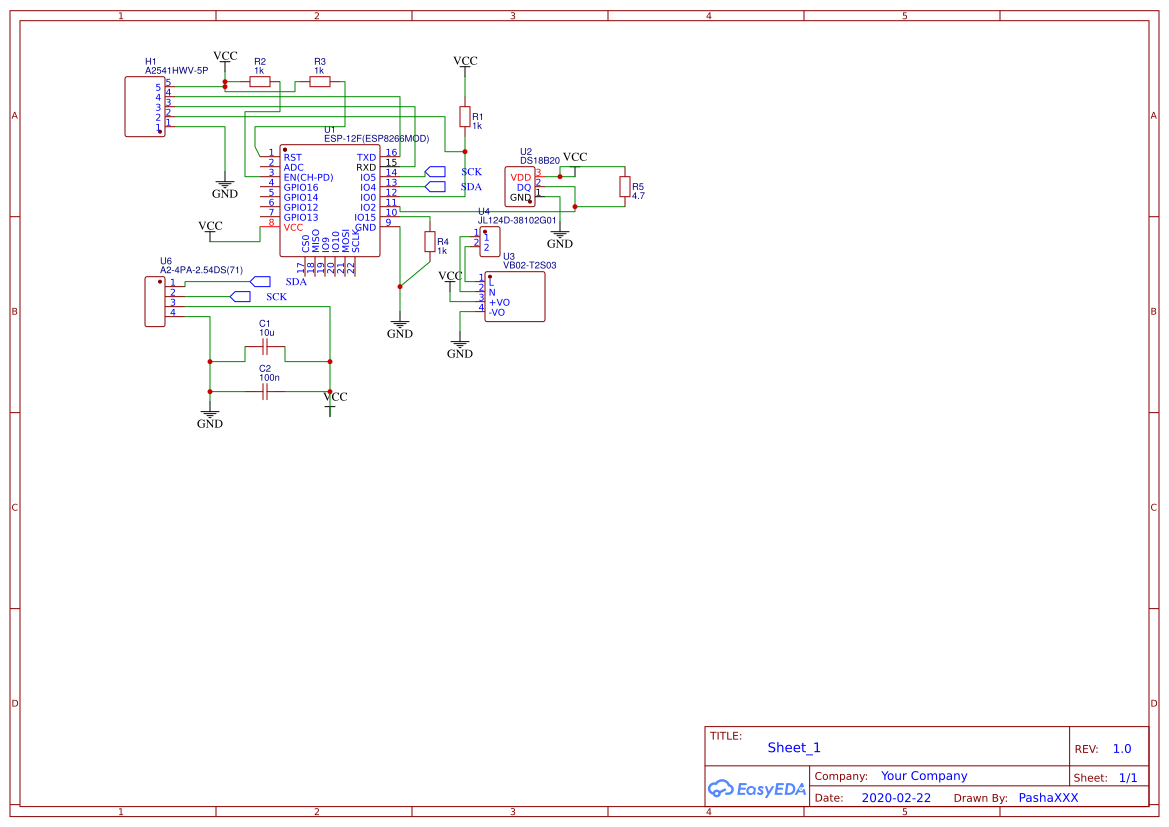Click the date 2020-02-22 in title block
1169x827 pixels.
coord(895,797)
